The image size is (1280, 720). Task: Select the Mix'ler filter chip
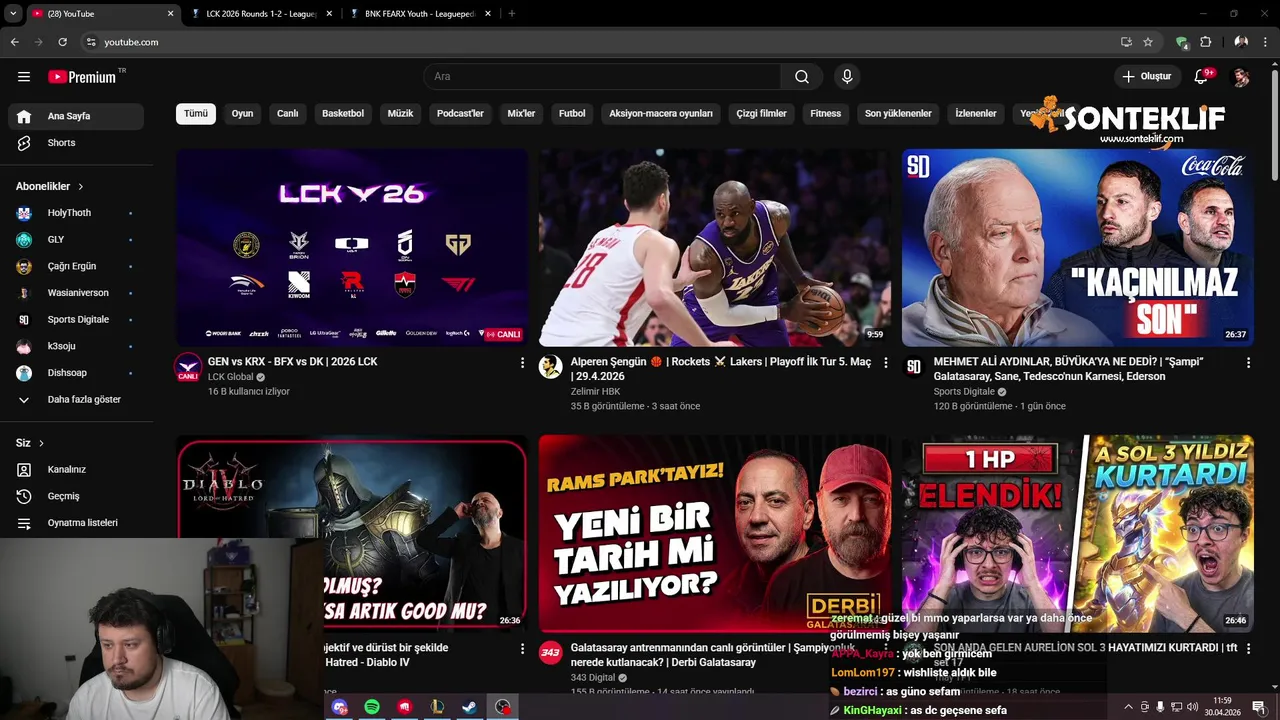[x=521, y=114]
